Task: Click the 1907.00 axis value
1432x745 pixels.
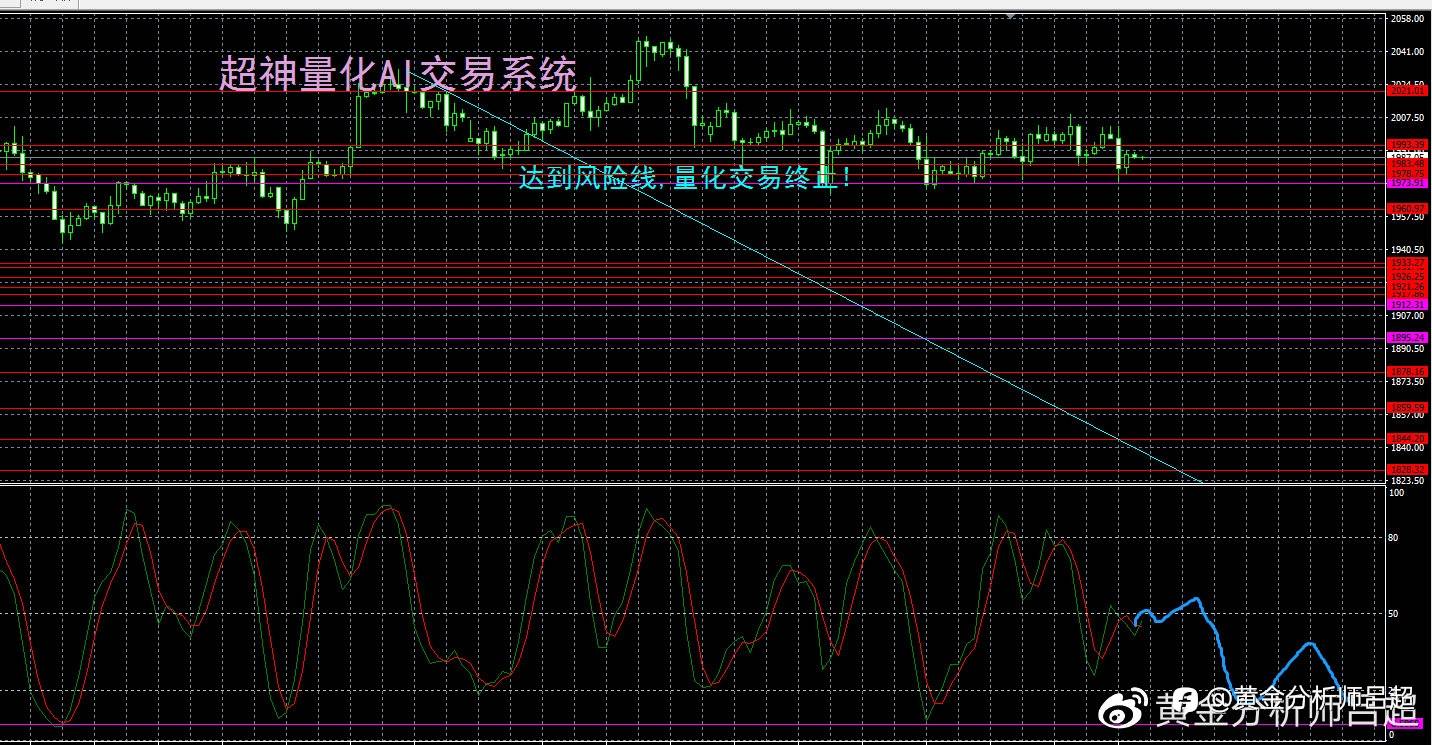Action: point(1406,316)
